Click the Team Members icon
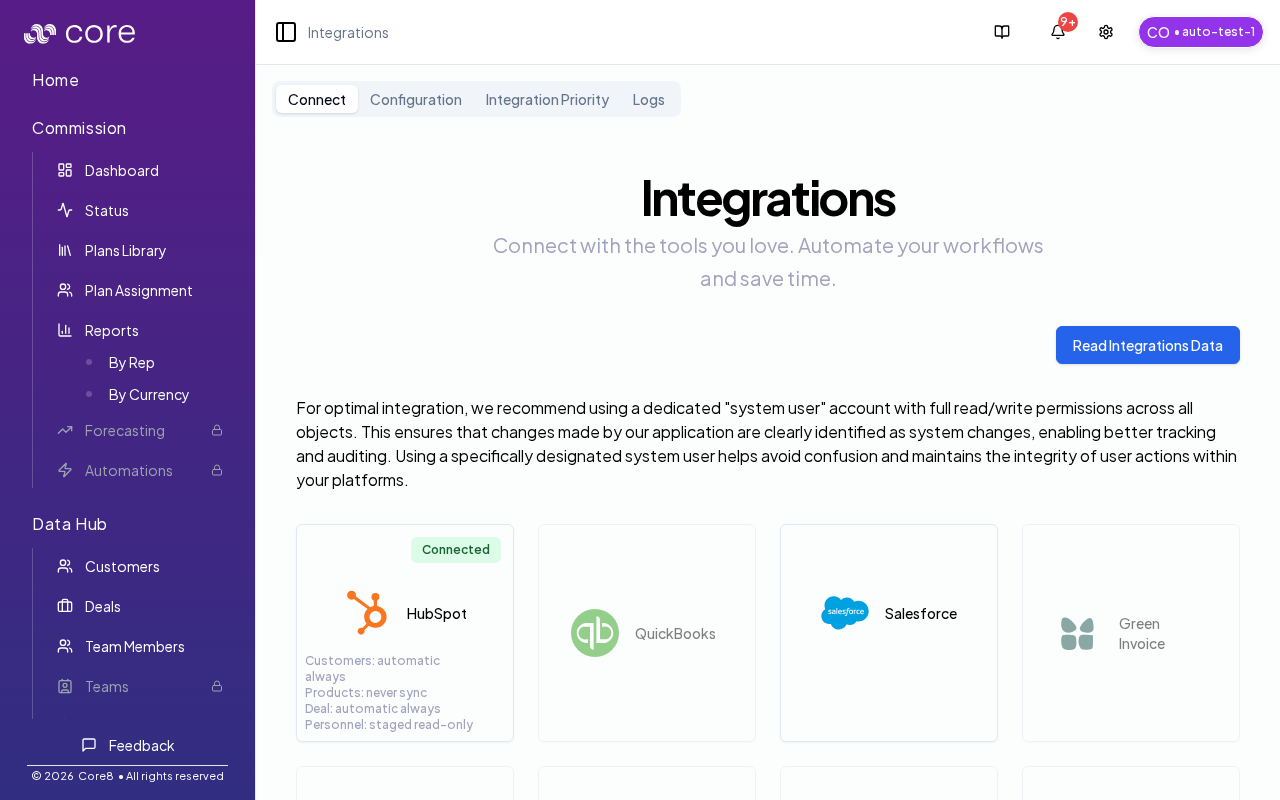 tap(65, 646)
